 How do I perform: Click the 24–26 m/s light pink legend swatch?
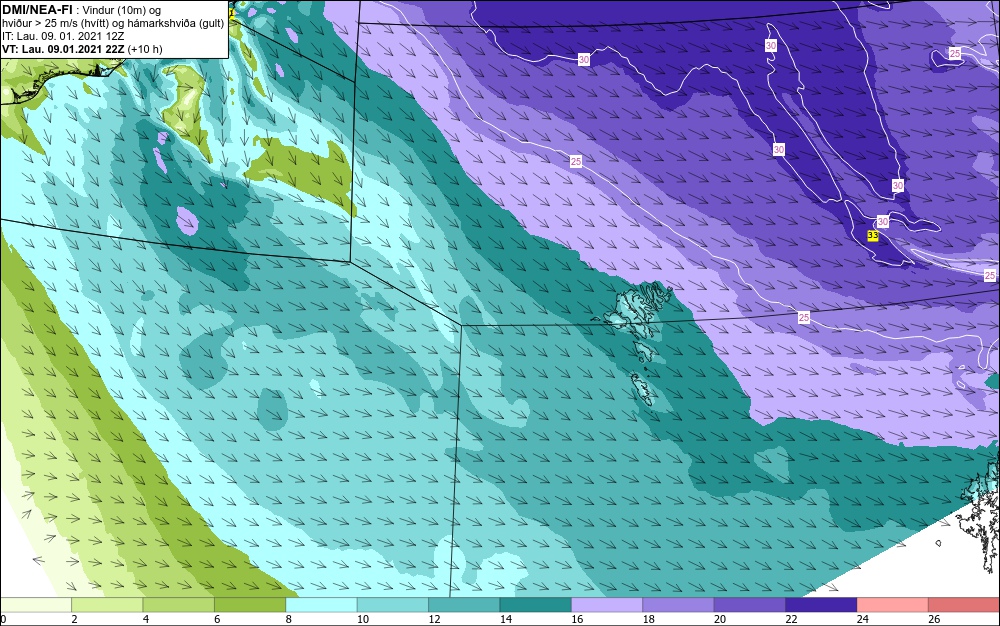[893, 605]
